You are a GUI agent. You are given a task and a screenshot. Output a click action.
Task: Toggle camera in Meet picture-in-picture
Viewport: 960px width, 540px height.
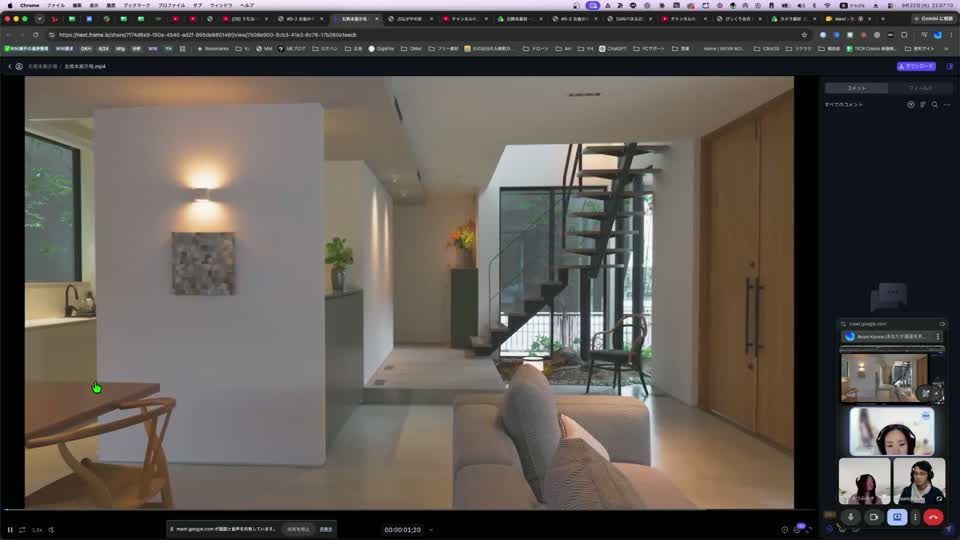click(x=874, y=517)
